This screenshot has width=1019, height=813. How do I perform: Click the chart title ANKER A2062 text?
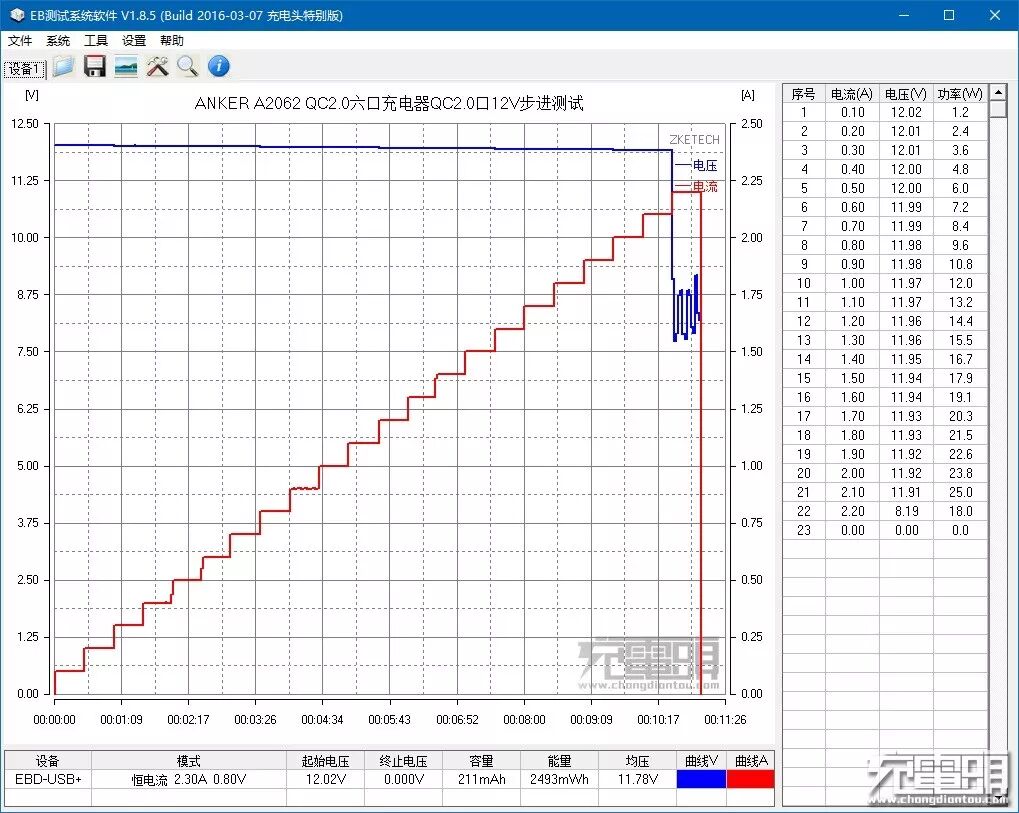[x=389, y=103]
